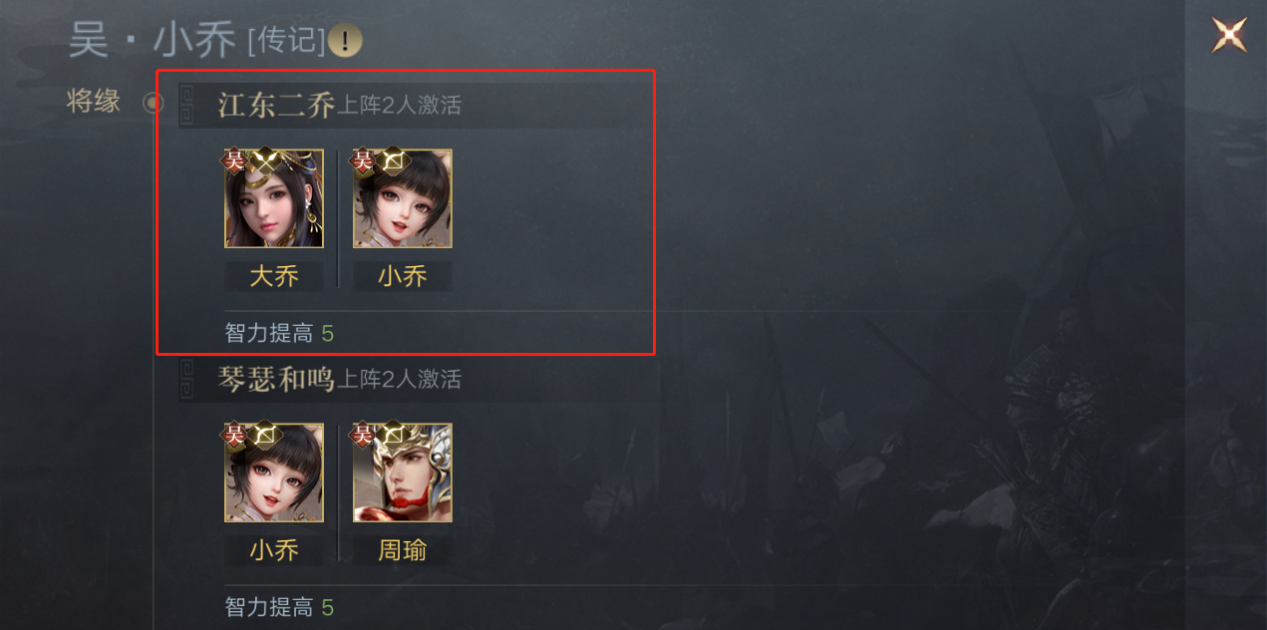This screenshot has width=1267, height=630.
Task: Click the exclamation info icon beside 传记
Action: coord(345,41)
